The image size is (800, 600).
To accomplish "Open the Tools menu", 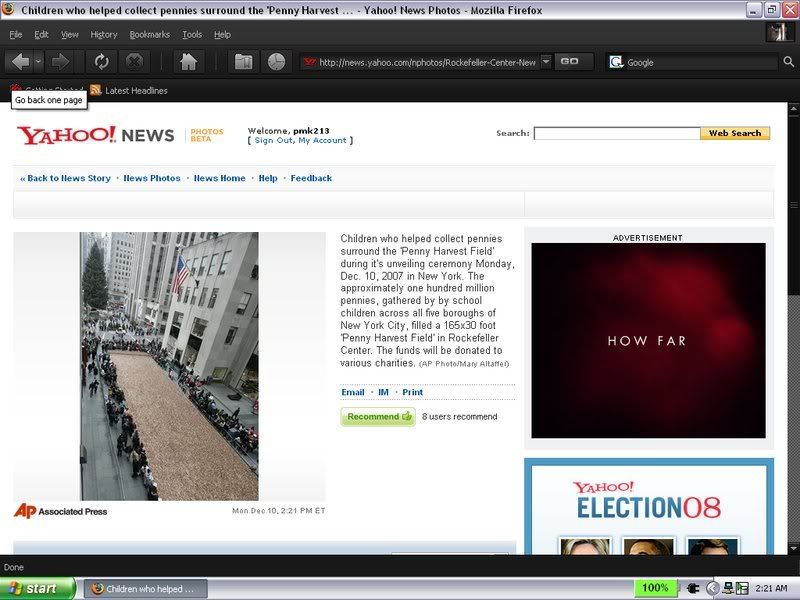I will (192, 35).
